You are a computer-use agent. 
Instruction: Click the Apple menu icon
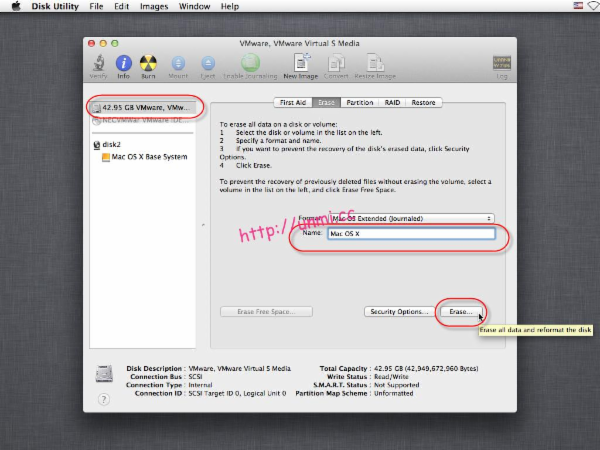tap(16, 6)
